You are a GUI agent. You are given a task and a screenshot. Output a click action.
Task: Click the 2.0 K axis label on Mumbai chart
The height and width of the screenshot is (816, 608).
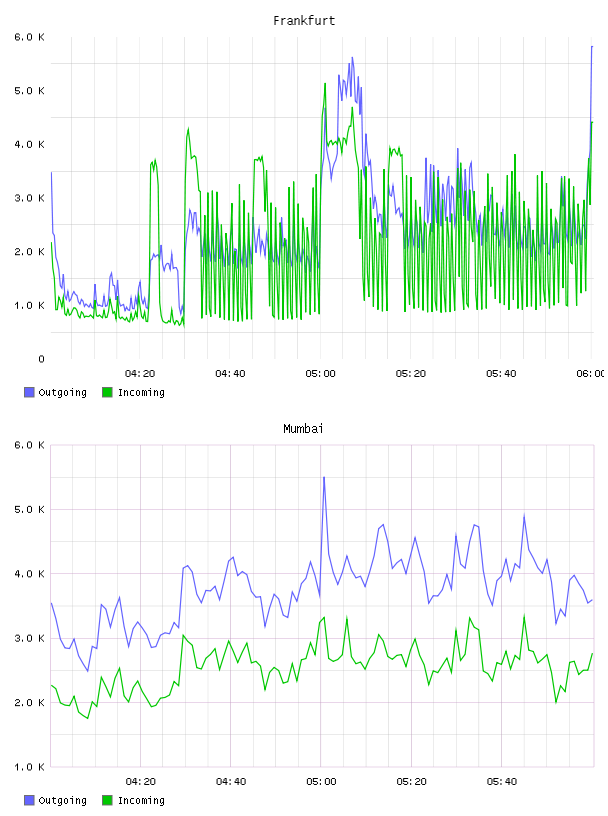30,703
